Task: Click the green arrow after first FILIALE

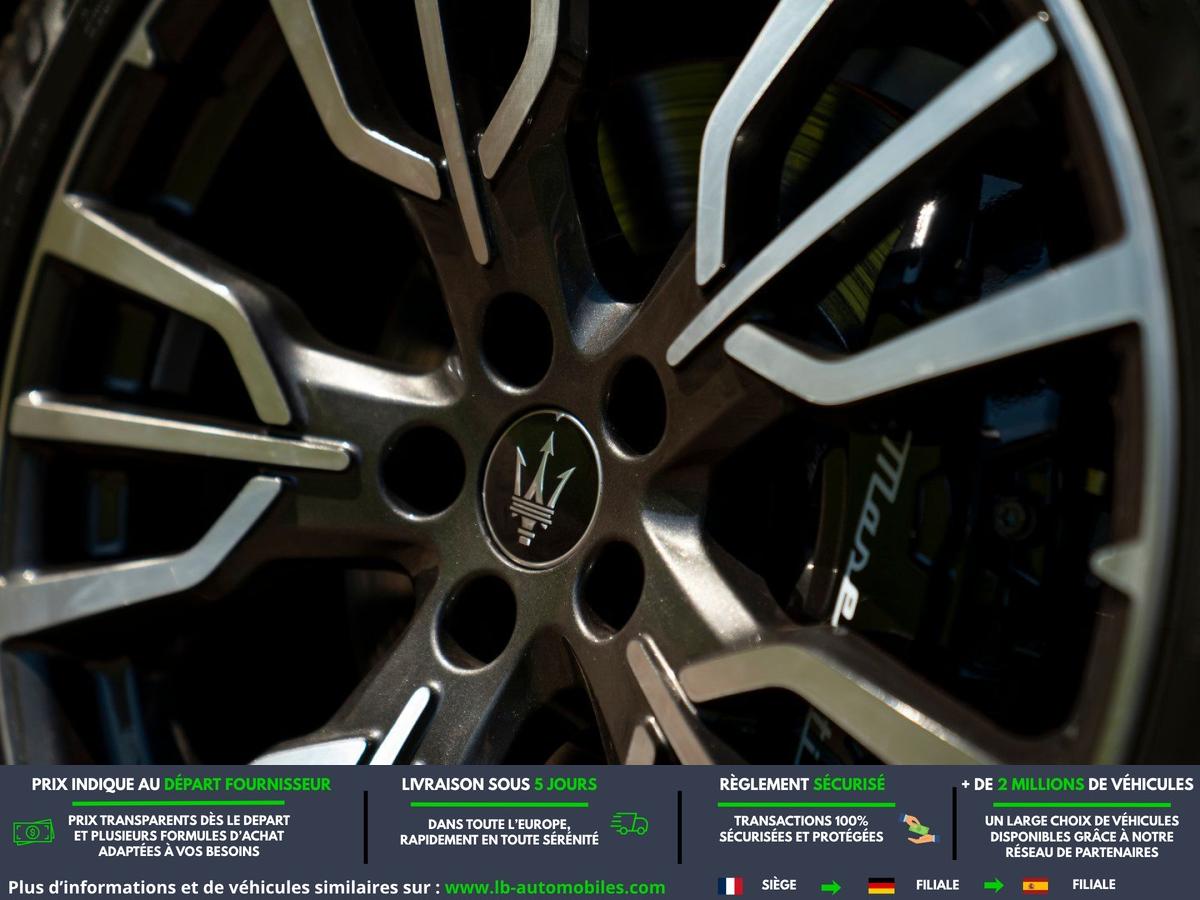Action: tap(994, 885)
